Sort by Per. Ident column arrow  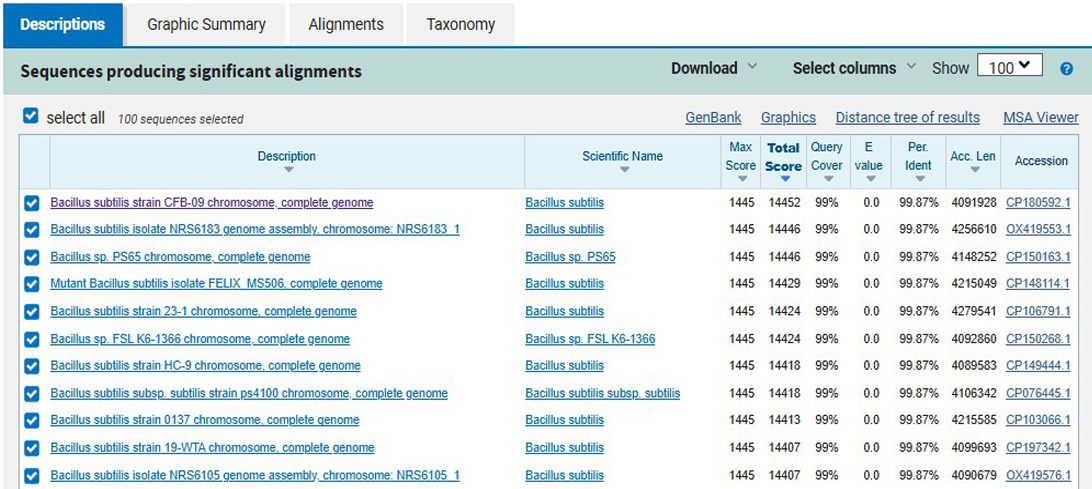918,179
